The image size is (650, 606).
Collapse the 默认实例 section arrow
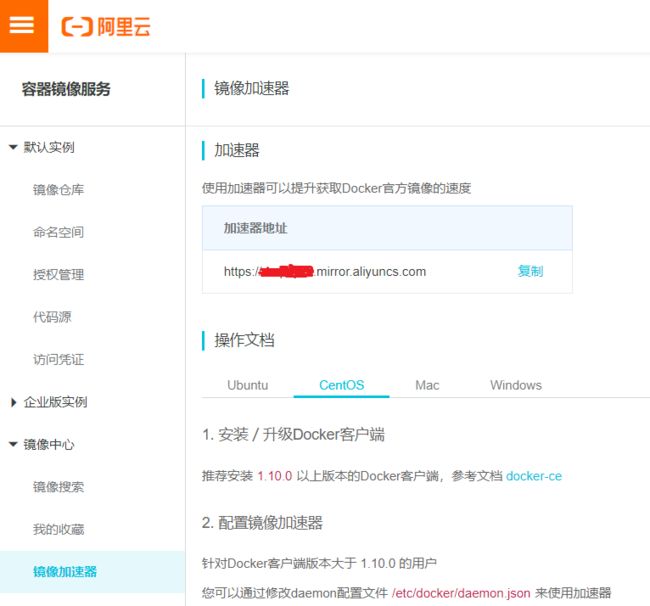coord(13,147)
